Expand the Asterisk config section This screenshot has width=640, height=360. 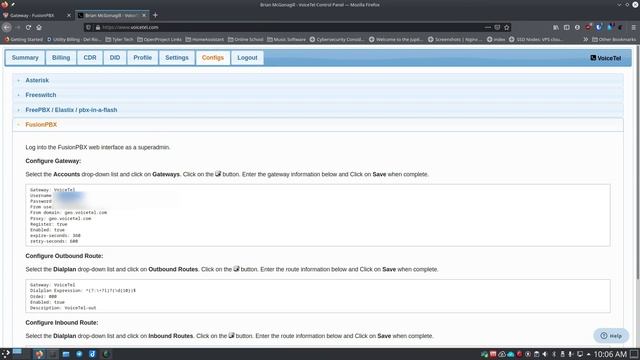(x=318, y=80)
